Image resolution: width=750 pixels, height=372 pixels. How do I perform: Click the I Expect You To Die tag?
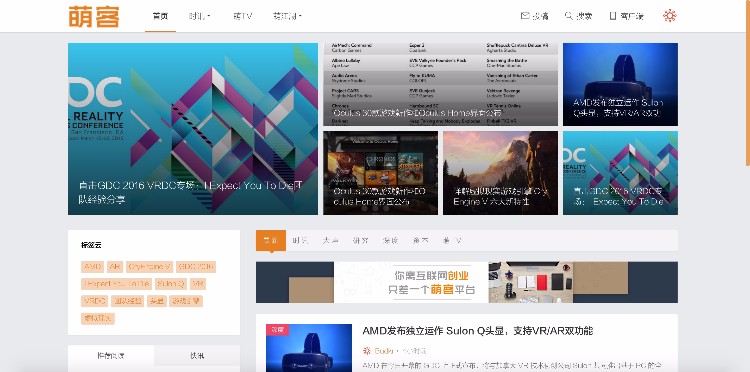click(116, 284)
